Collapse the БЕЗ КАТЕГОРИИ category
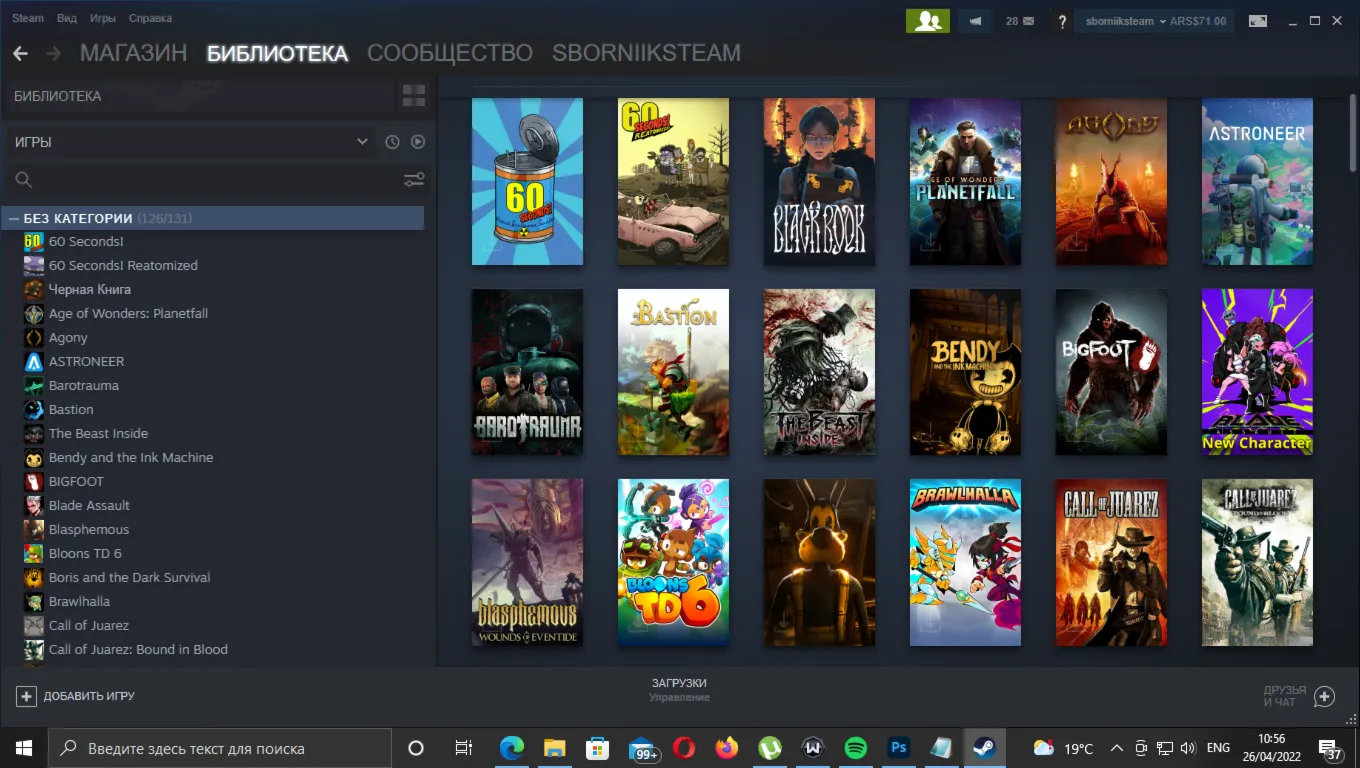 pyautogui.click(x=14, y=218)
